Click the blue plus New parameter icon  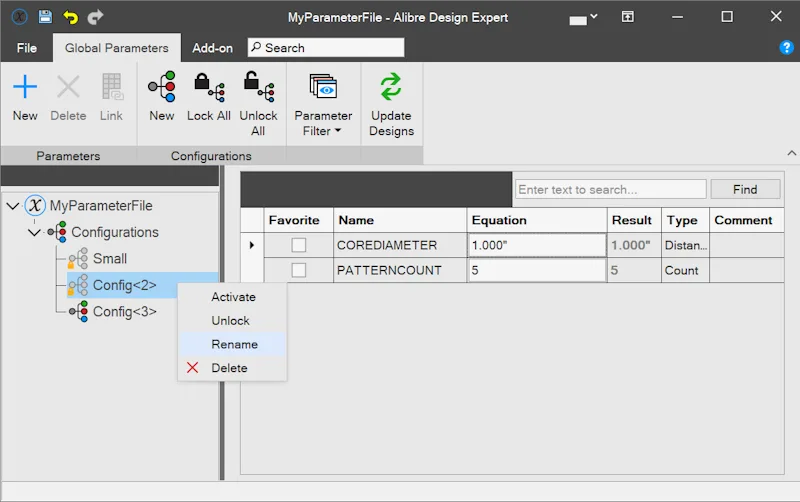[25, 86]
